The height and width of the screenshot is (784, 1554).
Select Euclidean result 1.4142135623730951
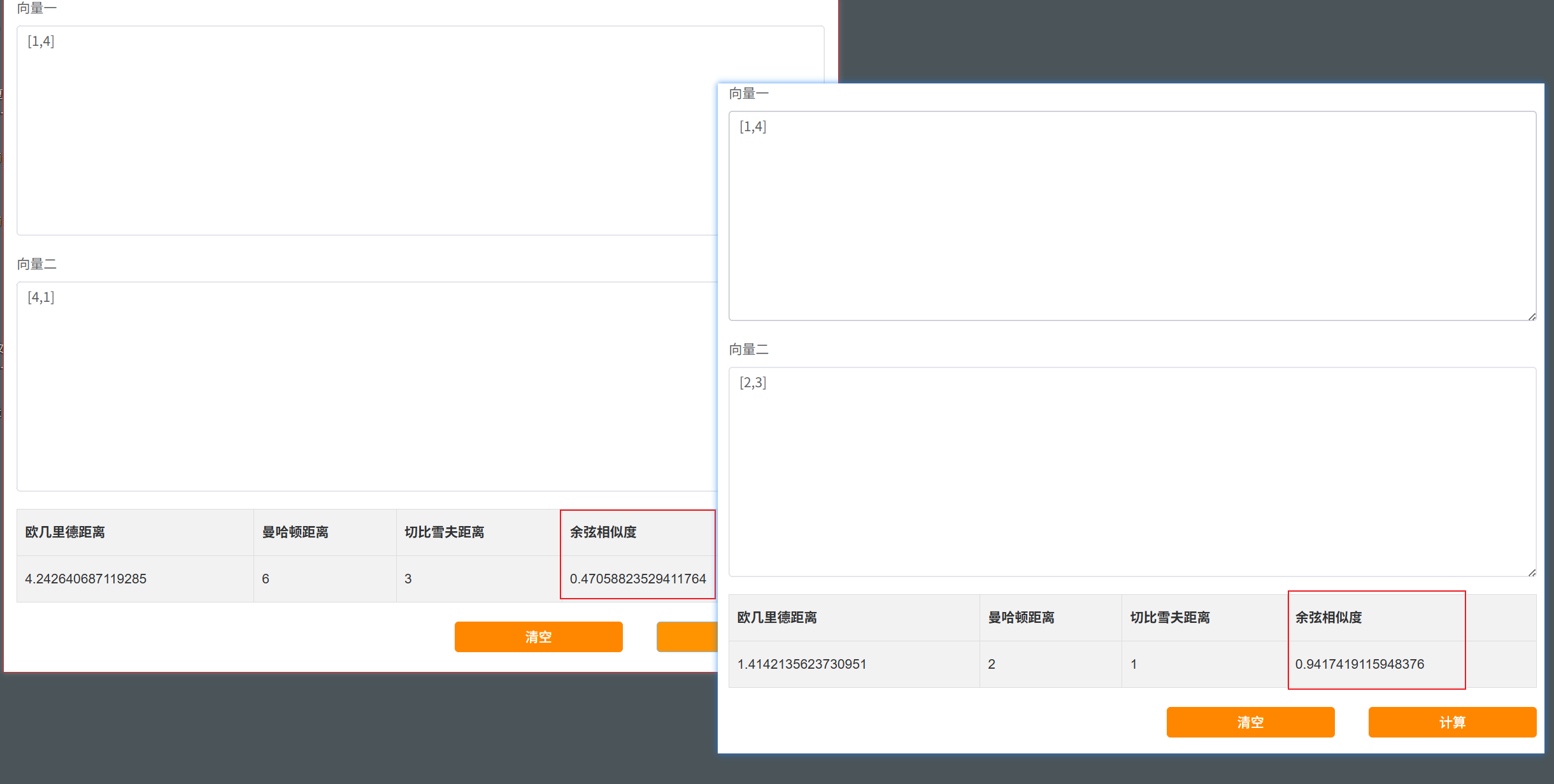coord(801,664)
